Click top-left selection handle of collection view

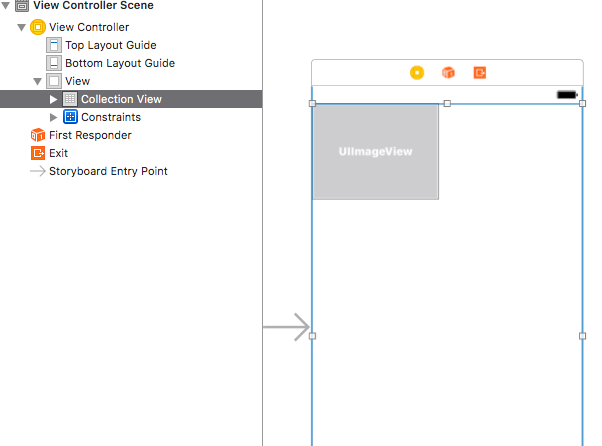pos(313,103)
